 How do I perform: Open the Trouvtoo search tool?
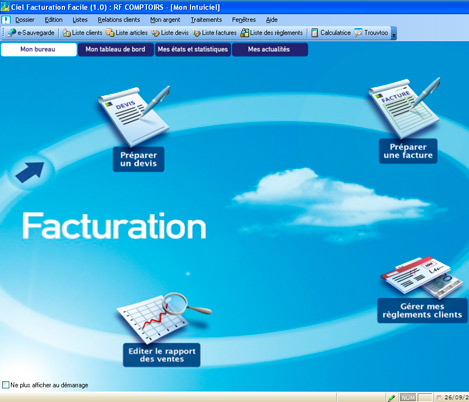click(x=371, y=33)
